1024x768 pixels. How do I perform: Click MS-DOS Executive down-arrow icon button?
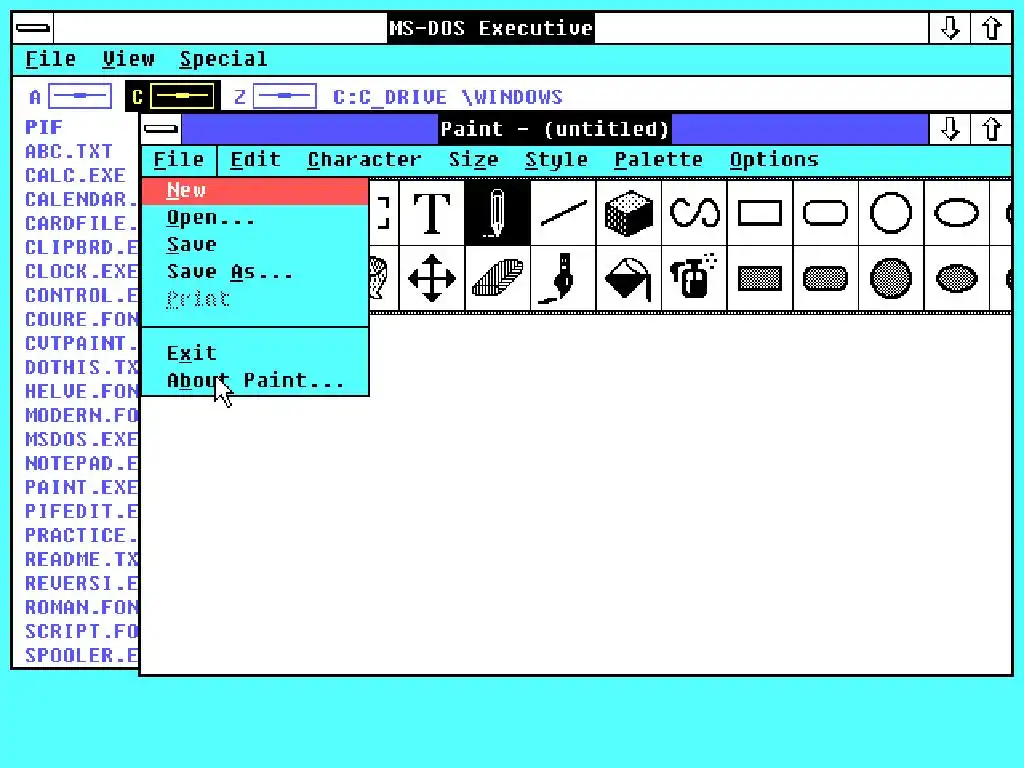[x=950, y=28]
